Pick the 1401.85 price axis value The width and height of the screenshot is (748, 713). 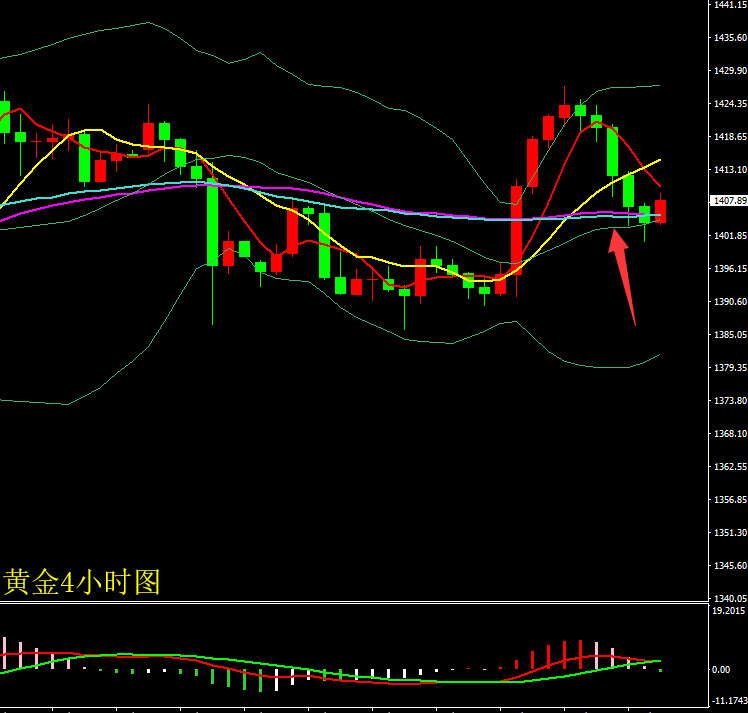coord(730,236)
